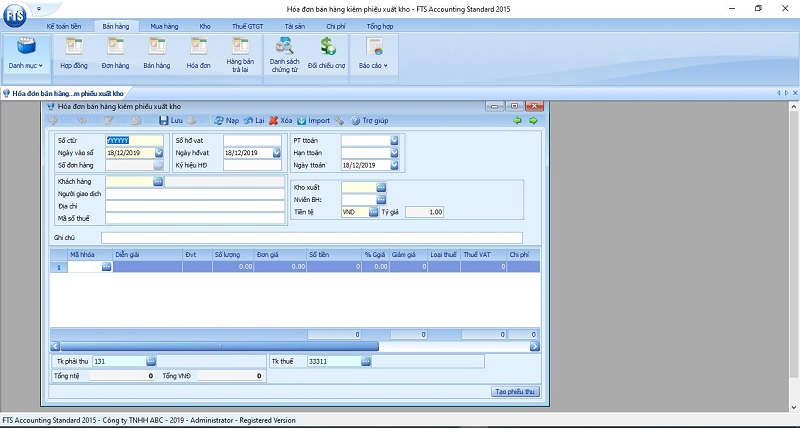Select row number 1 in the grid
The width and height of the screenshot is (800, 428).
59,267
